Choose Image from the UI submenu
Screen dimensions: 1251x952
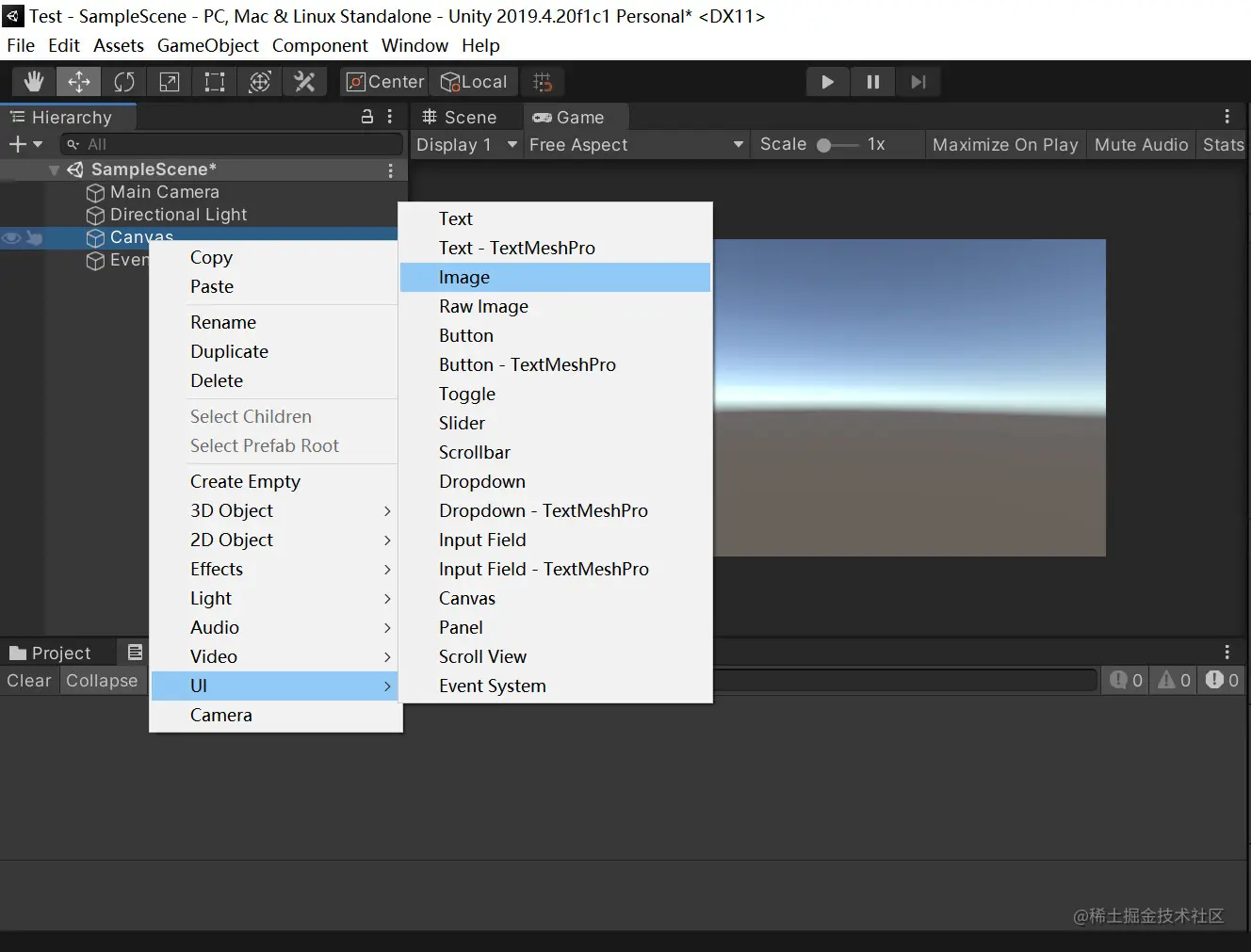click(x=464, y=278)
